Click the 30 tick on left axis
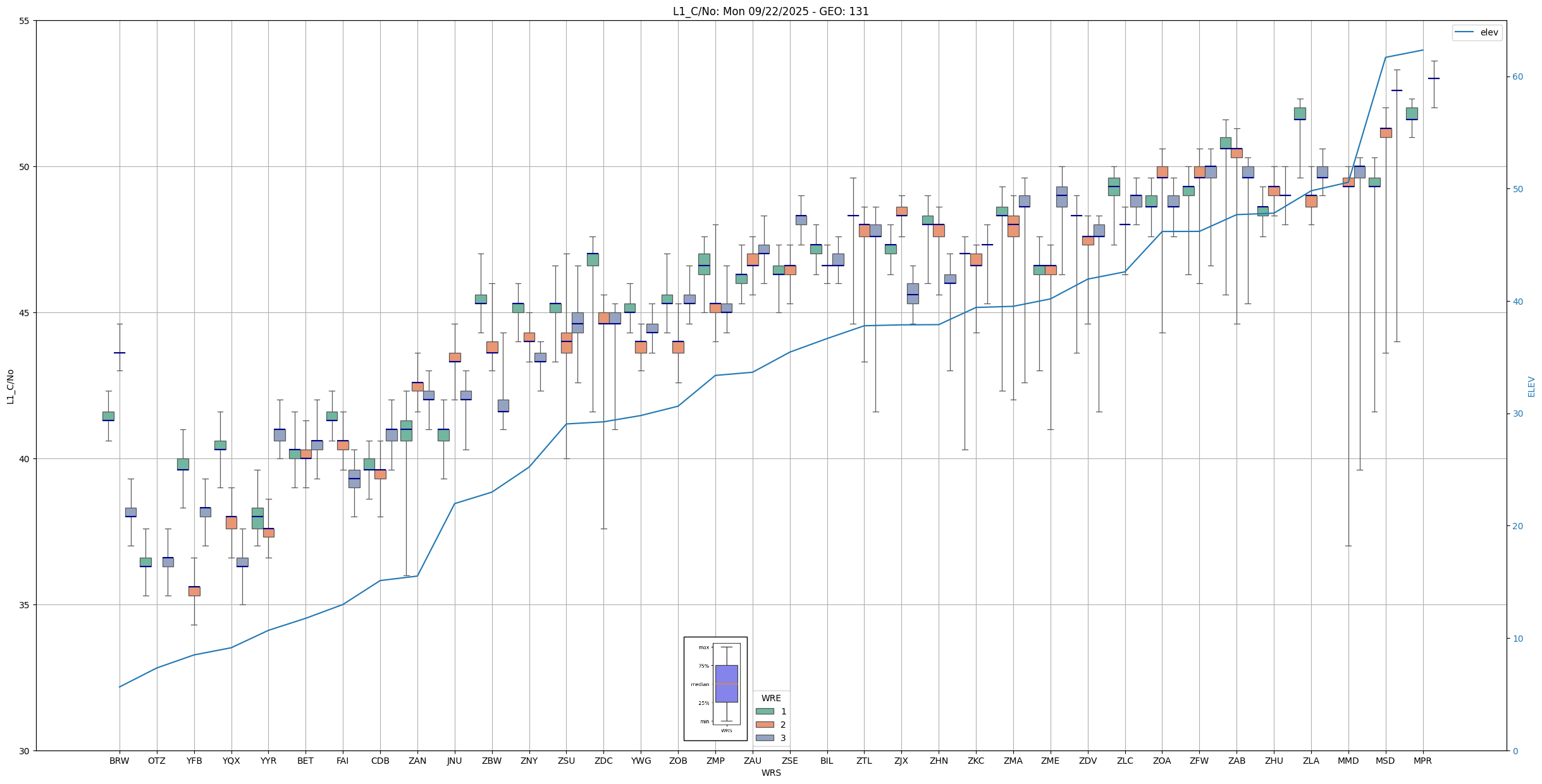Viewport: 1542px width, 784px height. 25,751
